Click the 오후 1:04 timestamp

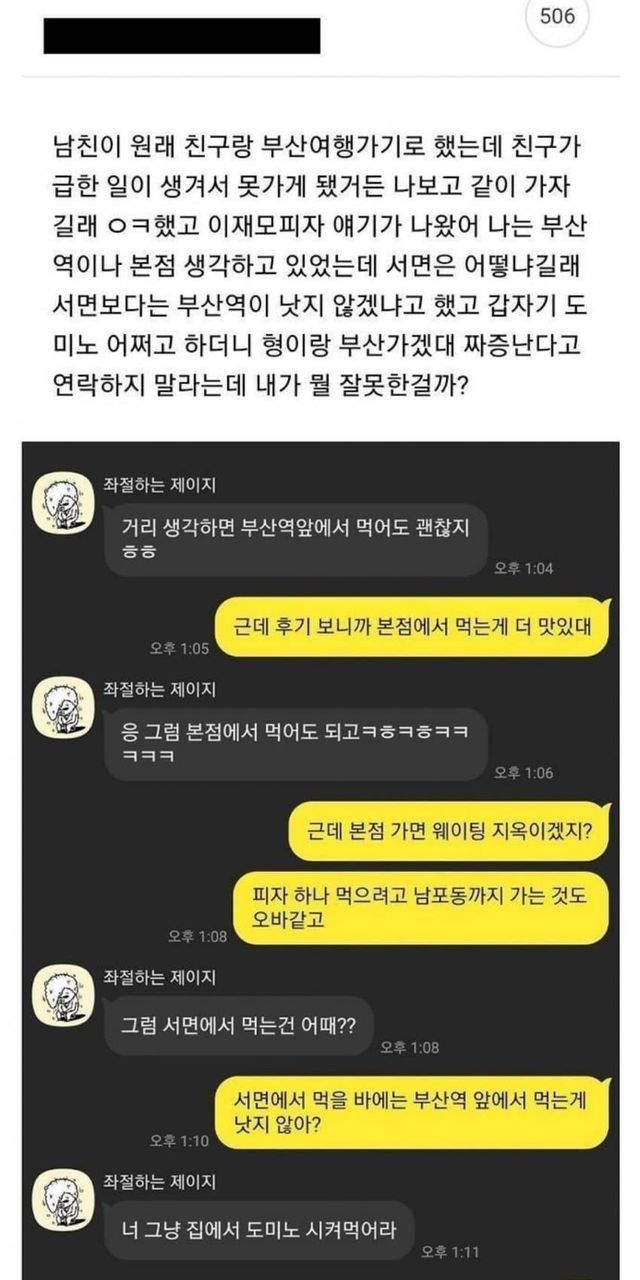524,568
